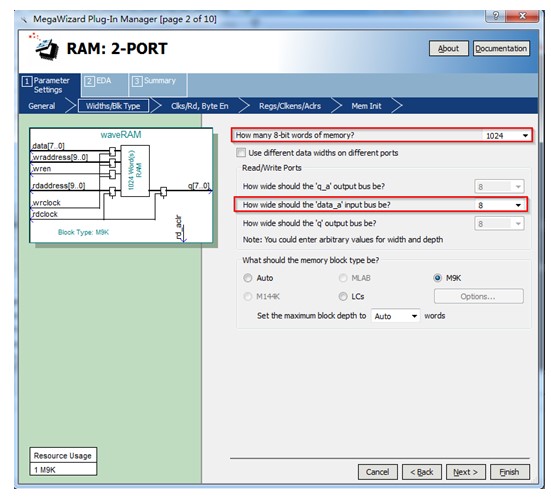The height and width of the screenshot is (503, 551).
Task: Select the LCs memory block type
Action: click(343, 296)
